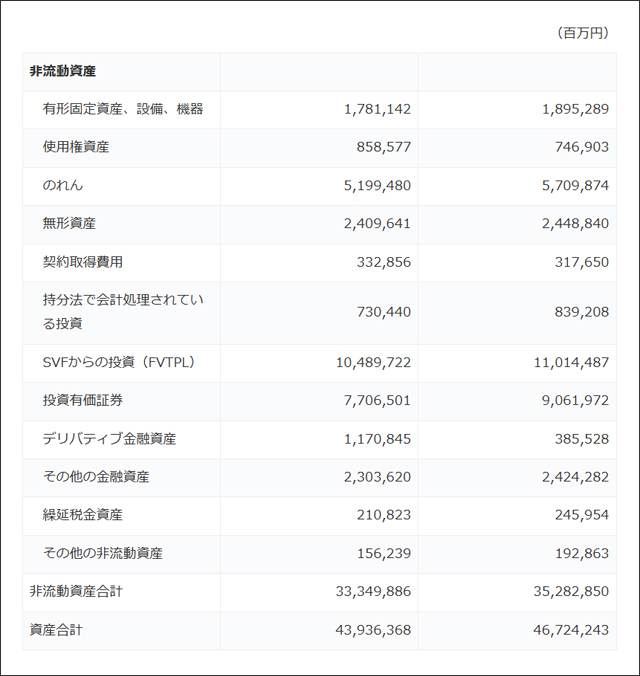Select the 契約取得費用 row label
640x676 pixels.
point(83,261)
